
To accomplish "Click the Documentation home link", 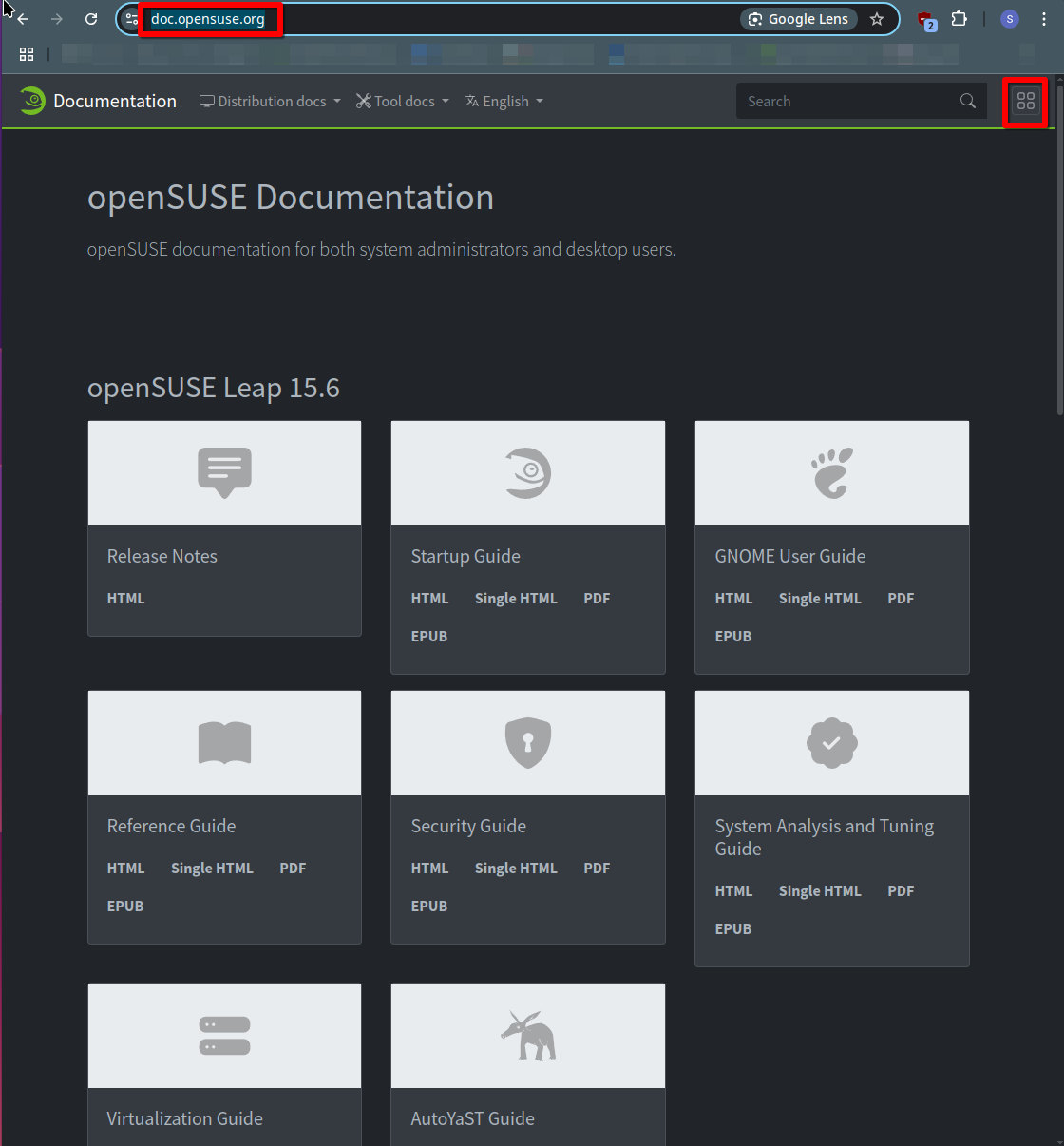I will click(x=115, y=101).
